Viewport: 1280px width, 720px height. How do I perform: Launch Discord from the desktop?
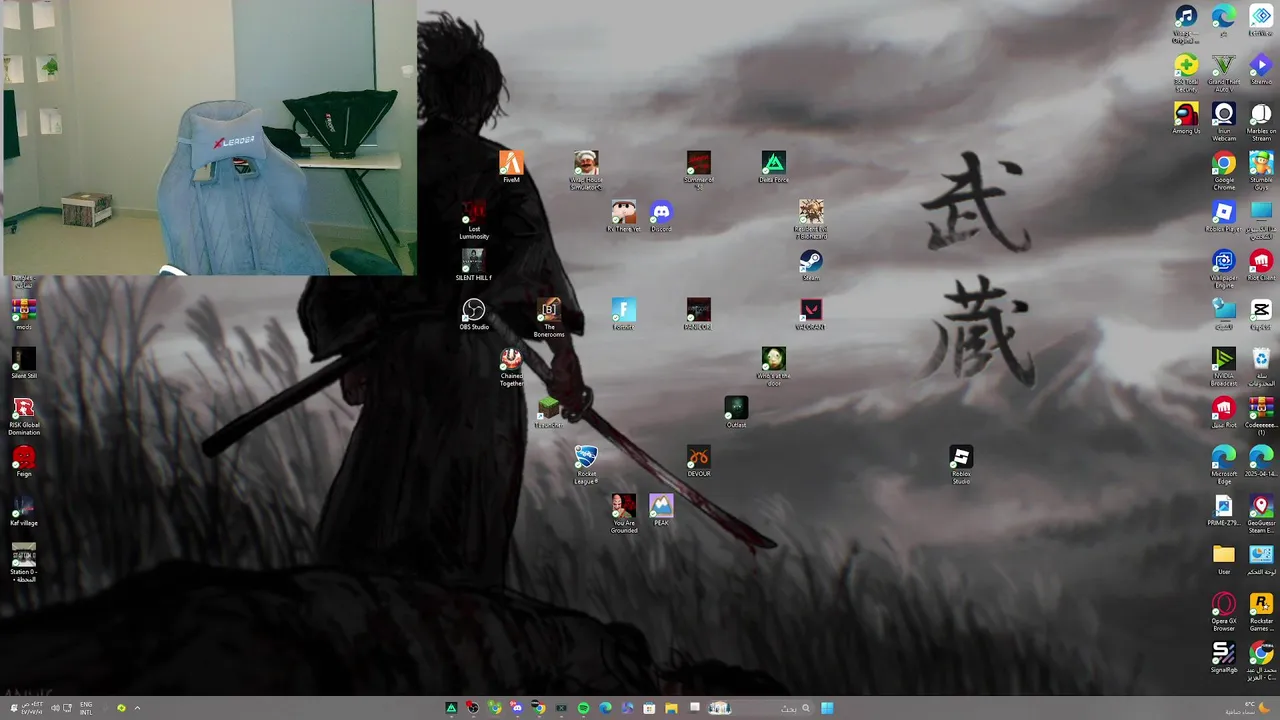661,216
